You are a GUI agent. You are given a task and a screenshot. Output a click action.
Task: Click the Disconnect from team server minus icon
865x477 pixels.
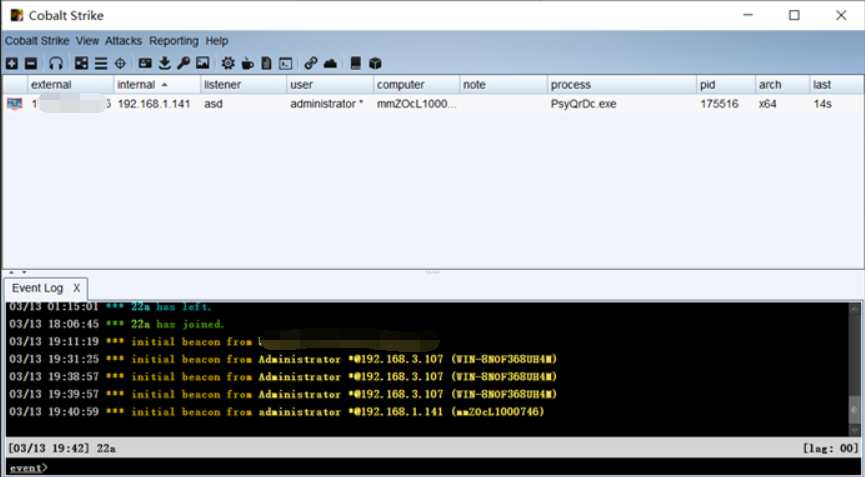click(31, 63)
